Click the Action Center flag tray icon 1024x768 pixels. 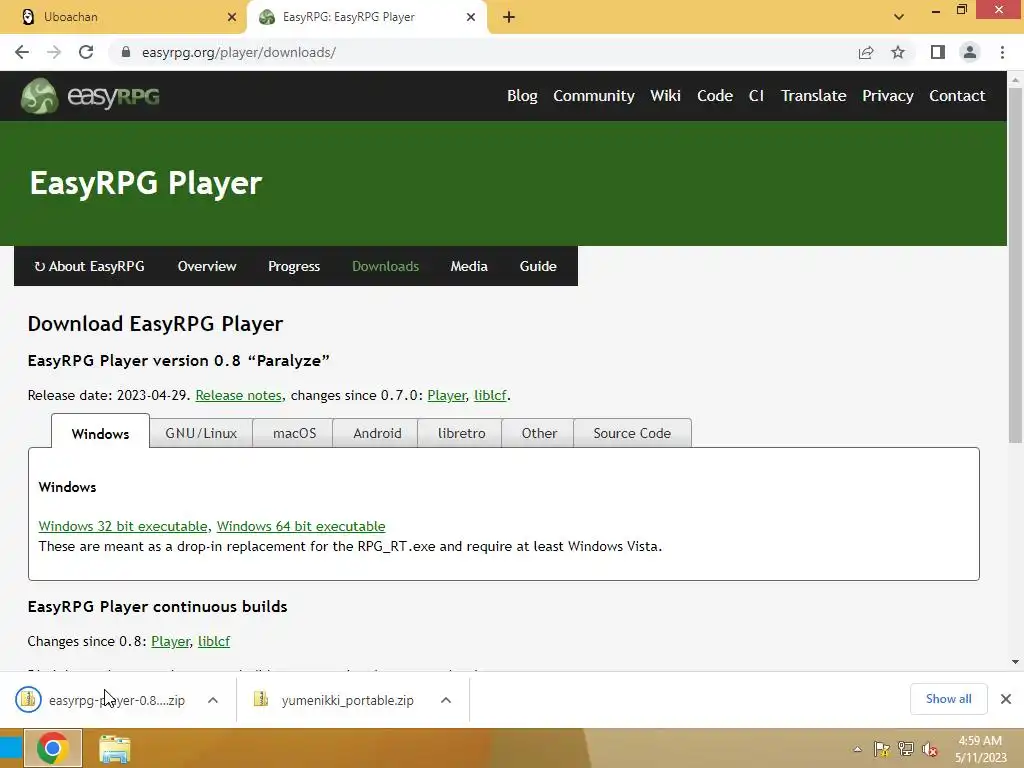click(882, 749)
